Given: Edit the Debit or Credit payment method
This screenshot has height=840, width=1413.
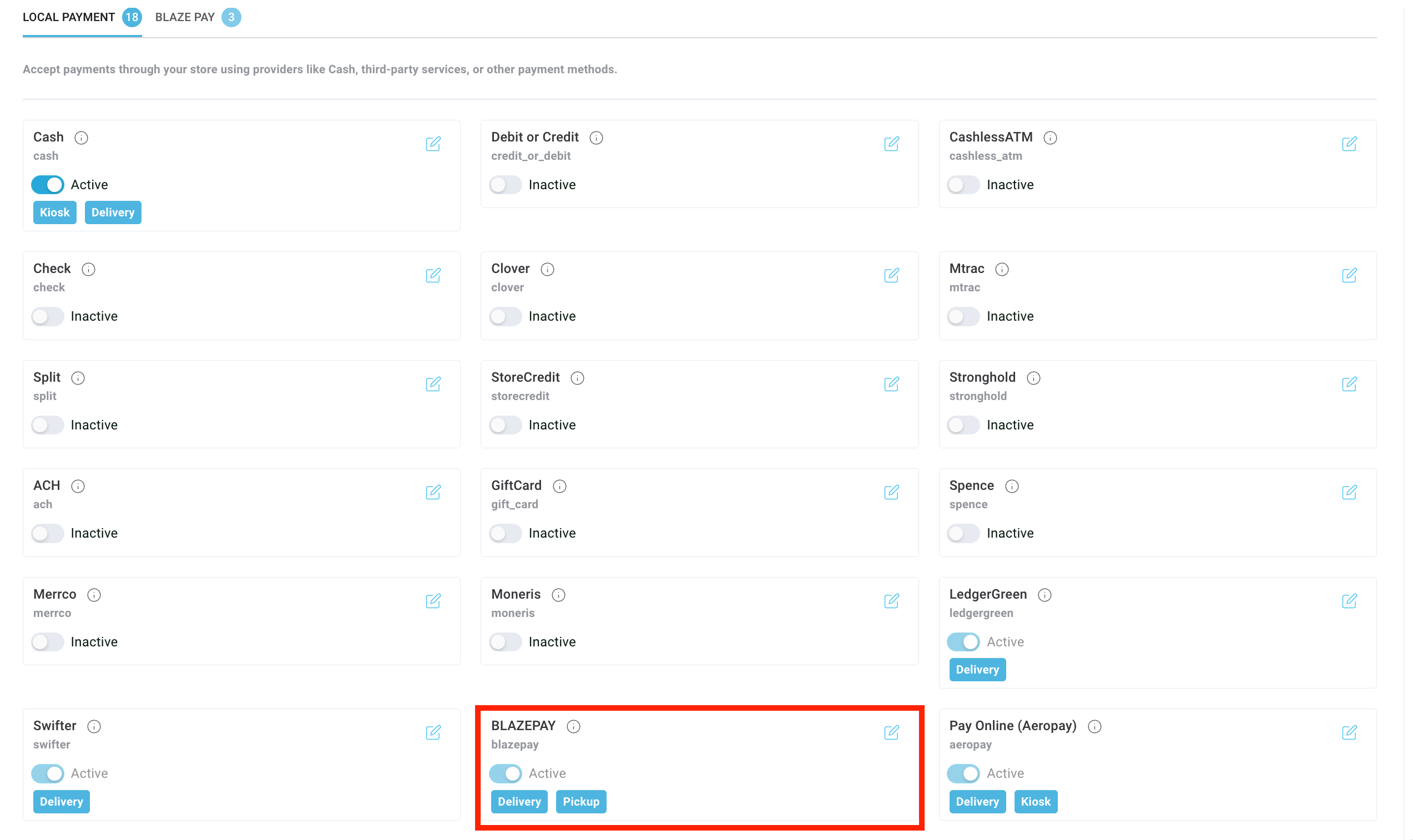Looking at the screenshot, I should pos(891,144).
